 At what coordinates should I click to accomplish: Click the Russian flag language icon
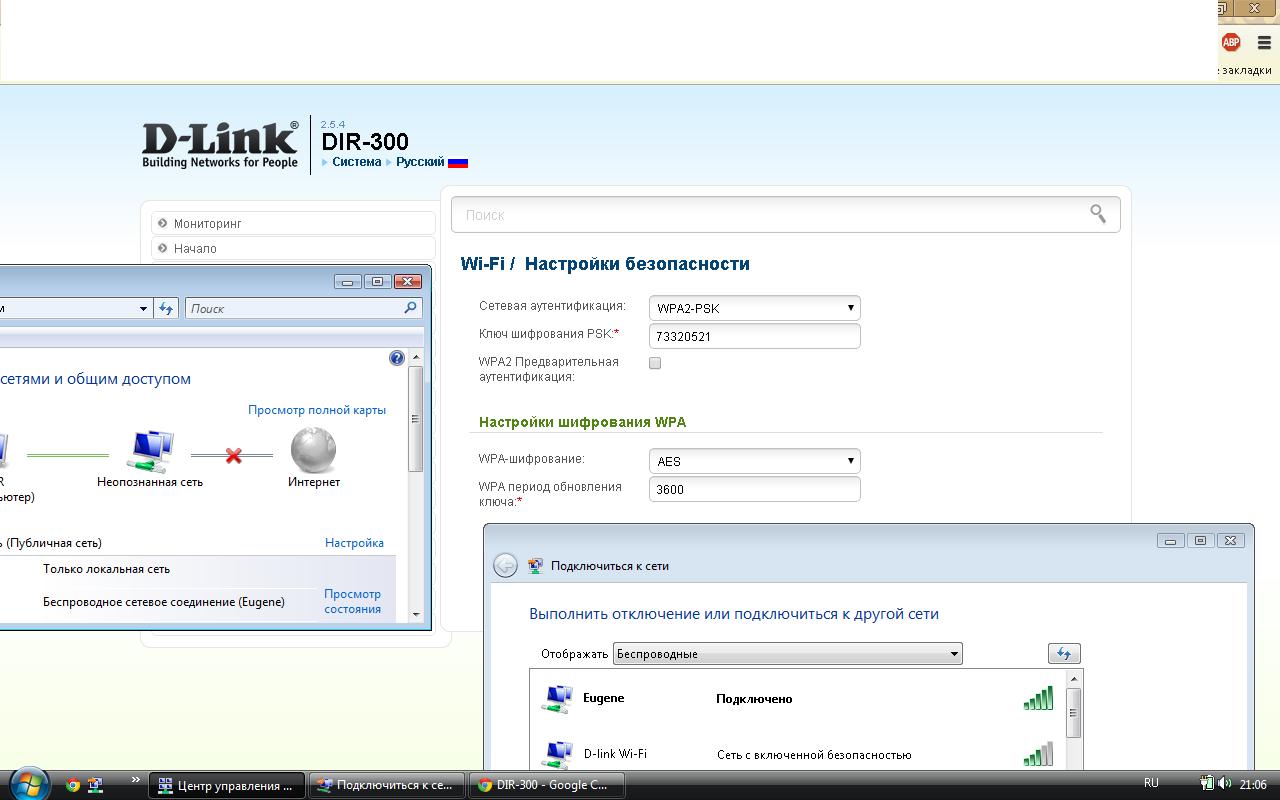(458, 162)
